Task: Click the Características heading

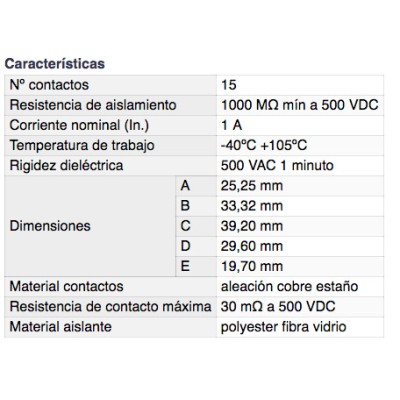Action: pyautogui.click(x=55, y=64)
